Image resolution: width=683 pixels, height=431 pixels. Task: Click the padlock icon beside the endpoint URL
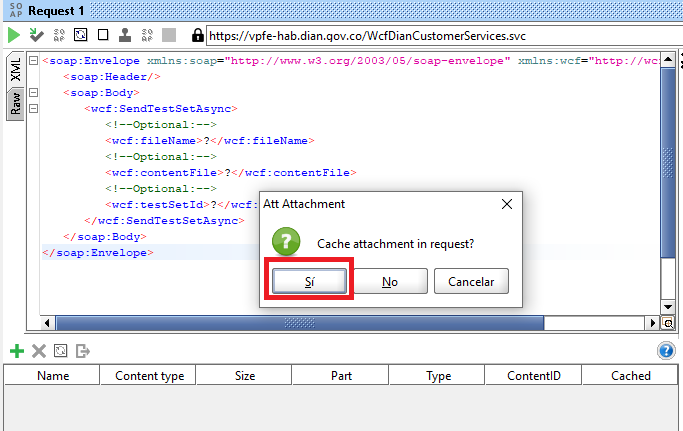[x=197, y=35]
